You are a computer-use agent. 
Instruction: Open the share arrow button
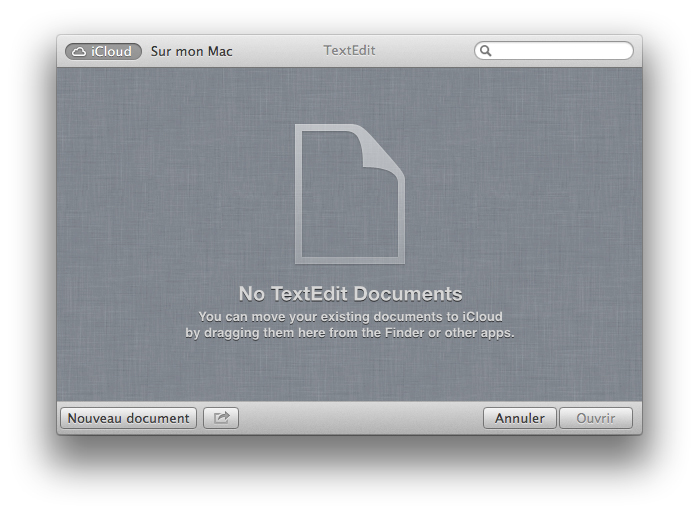(x=221, y=418)
